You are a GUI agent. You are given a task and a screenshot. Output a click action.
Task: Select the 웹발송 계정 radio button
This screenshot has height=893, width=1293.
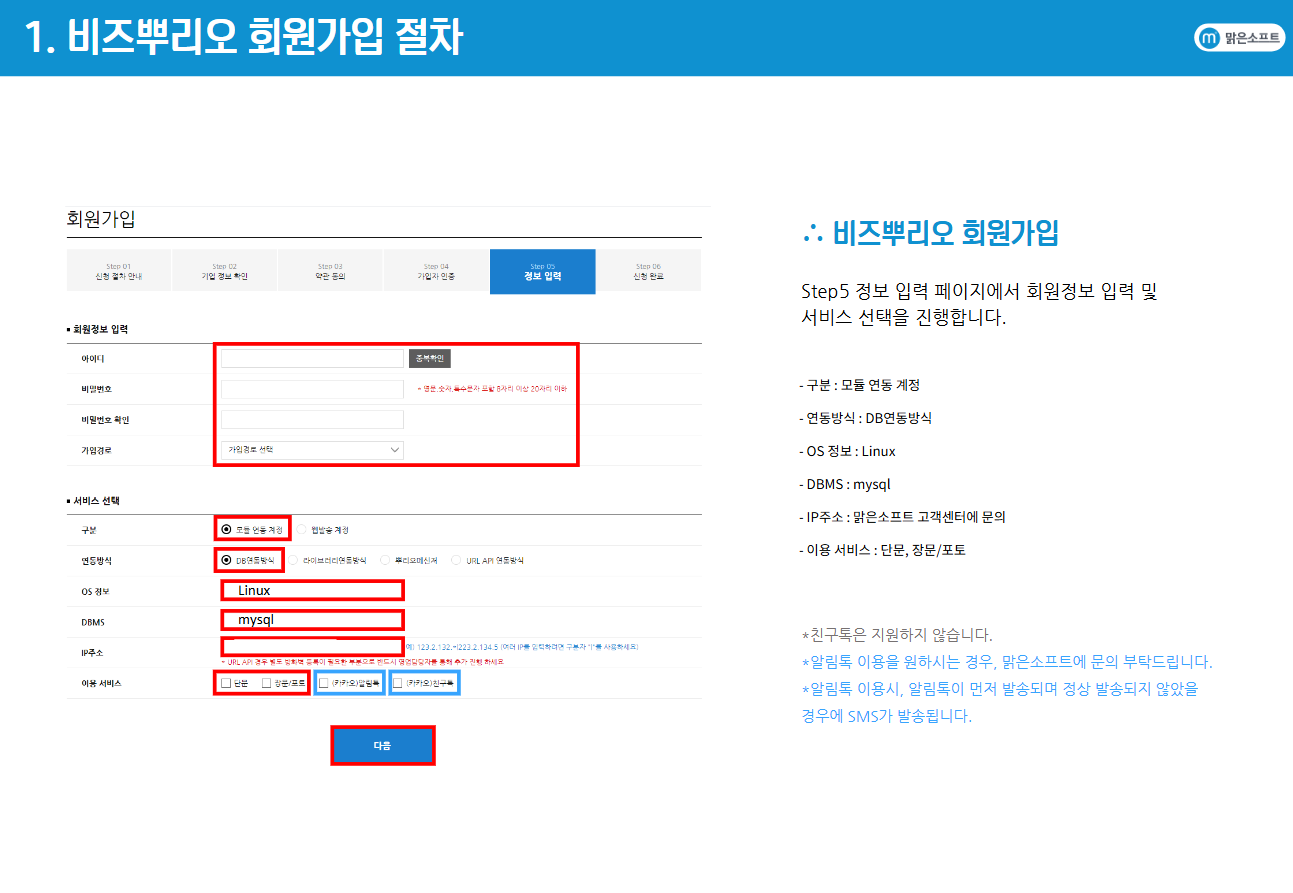coord(302,529)
